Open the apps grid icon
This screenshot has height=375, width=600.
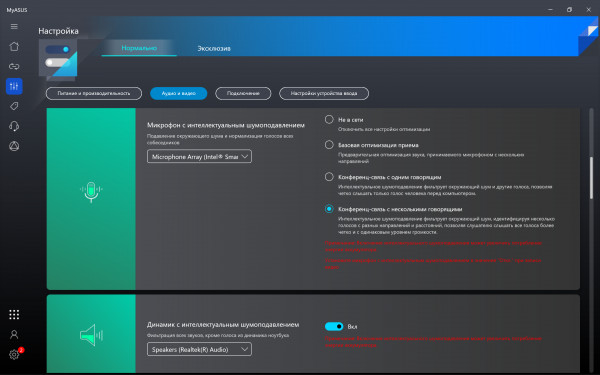pyautogui.click(x=14, y=315)
